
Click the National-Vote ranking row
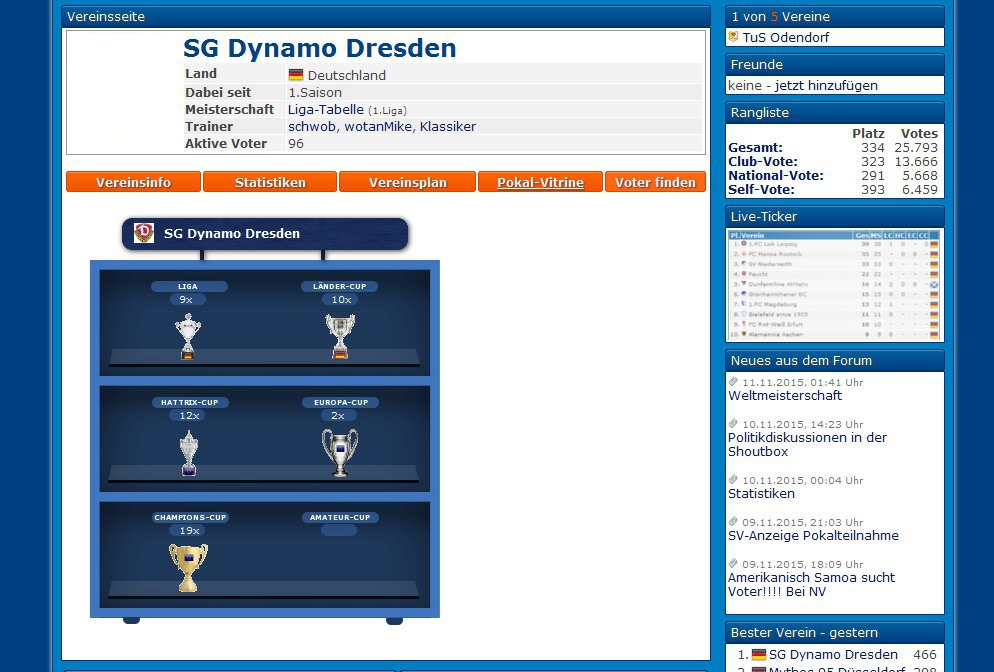click(833, 176)
